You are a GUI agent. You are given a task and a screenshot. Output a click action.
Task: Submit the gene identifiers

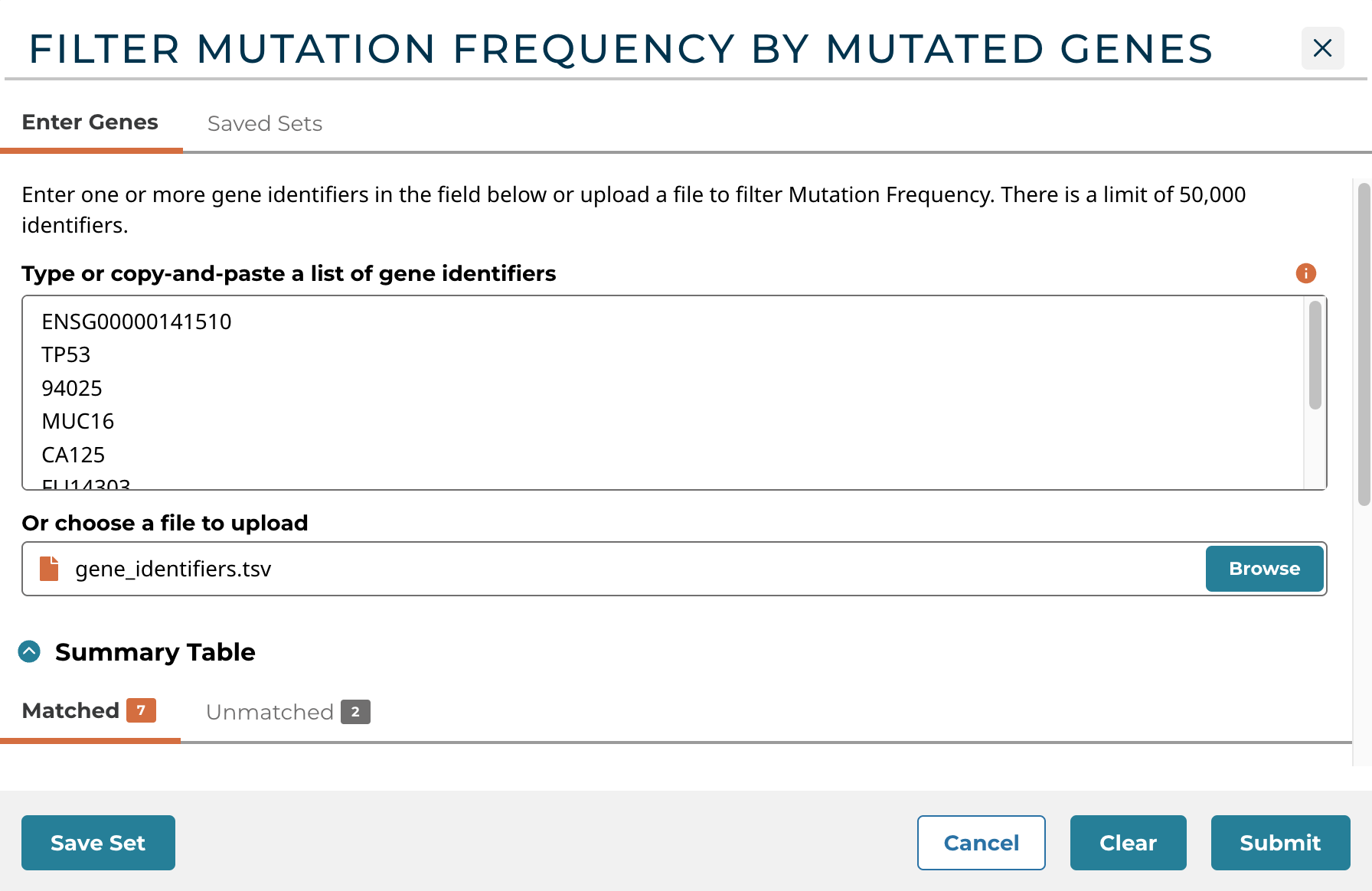(x=1280, y=843)
